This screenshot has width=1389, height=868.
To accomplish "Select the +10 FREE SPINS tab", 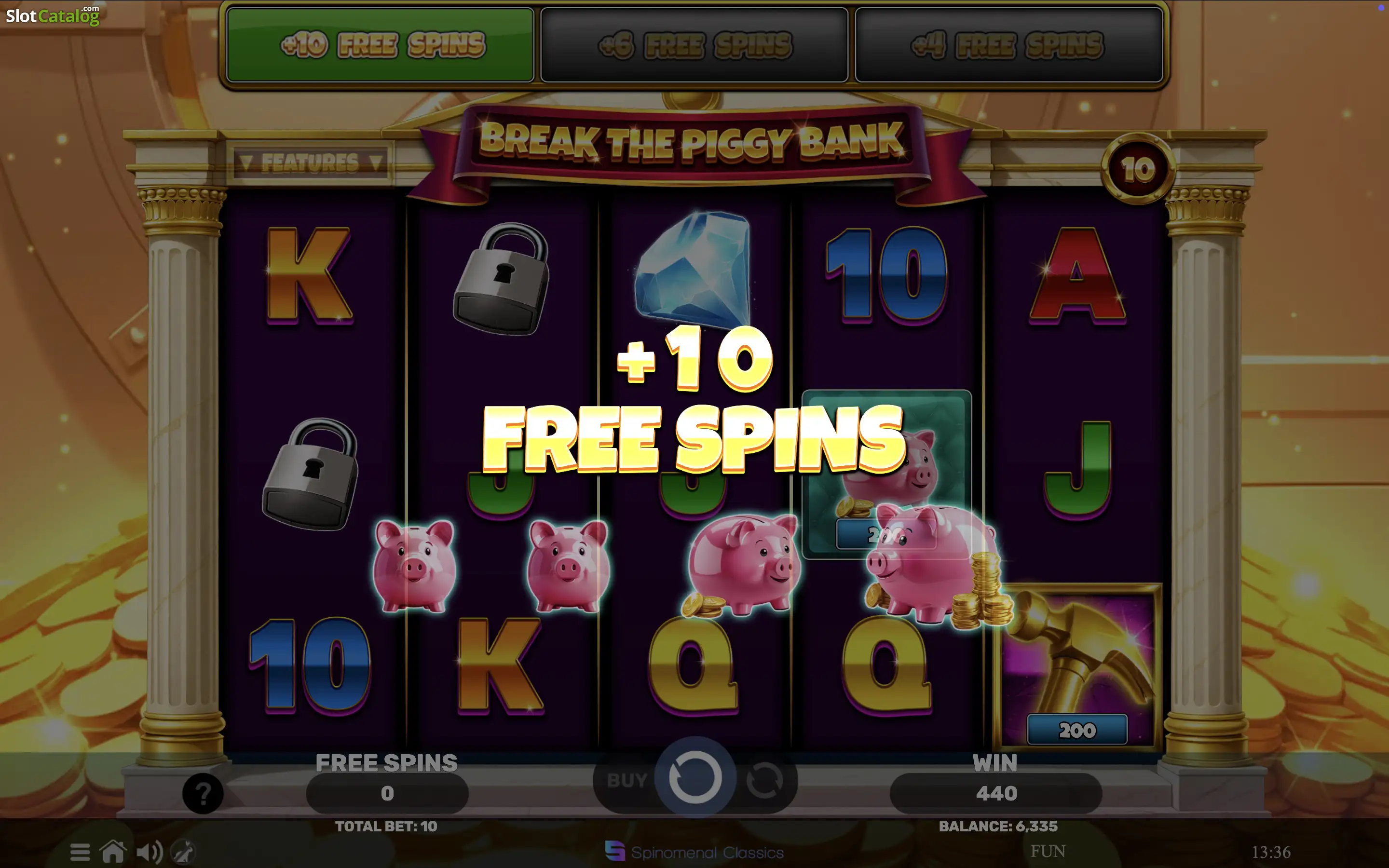I will pos(381,45).
